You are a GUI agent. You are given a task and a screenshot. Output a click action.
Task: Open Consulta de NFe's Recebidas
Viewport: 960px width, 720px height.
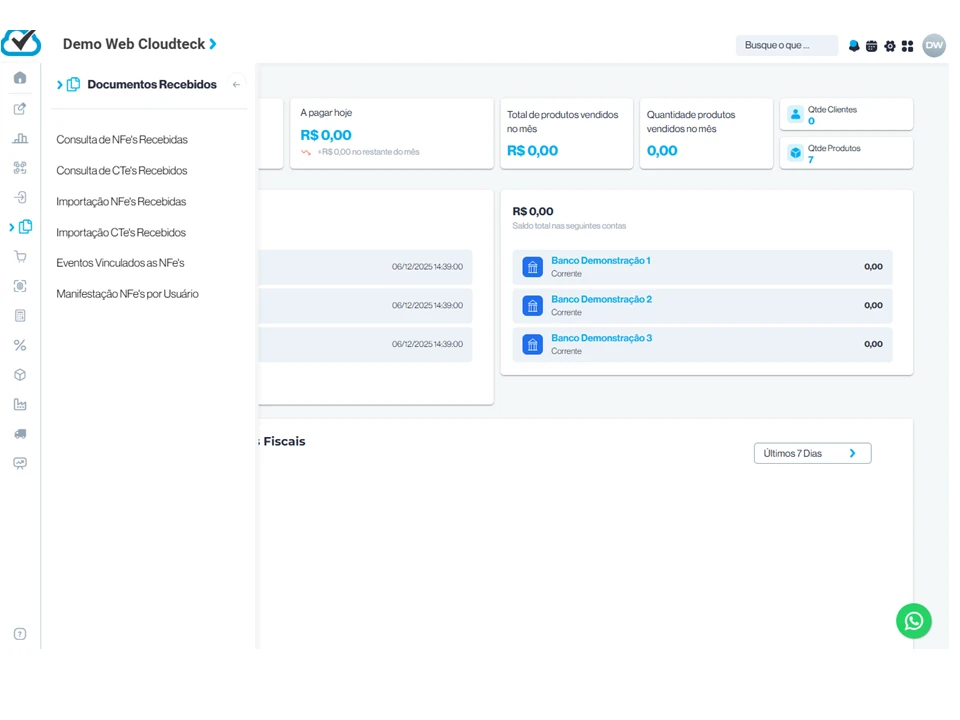click(122, 140)
